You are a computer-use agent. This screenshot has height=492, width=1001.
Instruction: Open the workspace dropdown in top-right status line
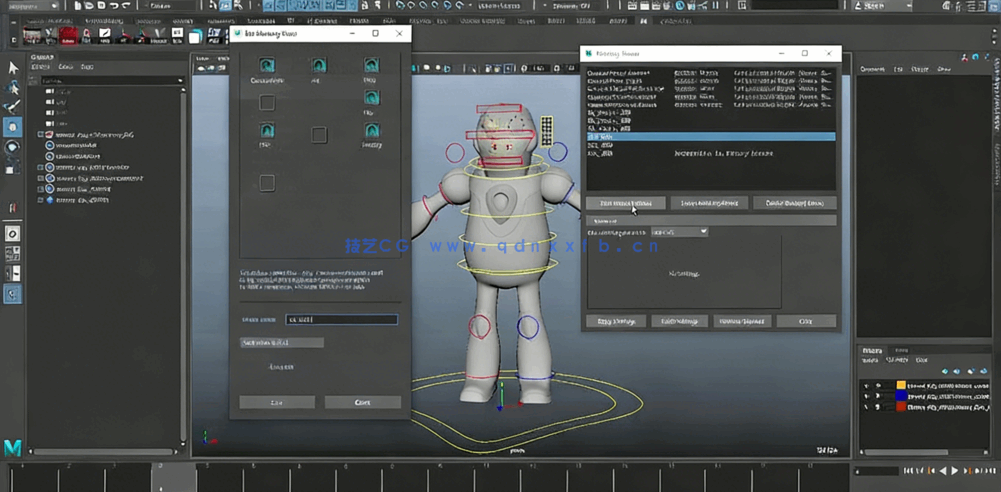pos(880,6)
